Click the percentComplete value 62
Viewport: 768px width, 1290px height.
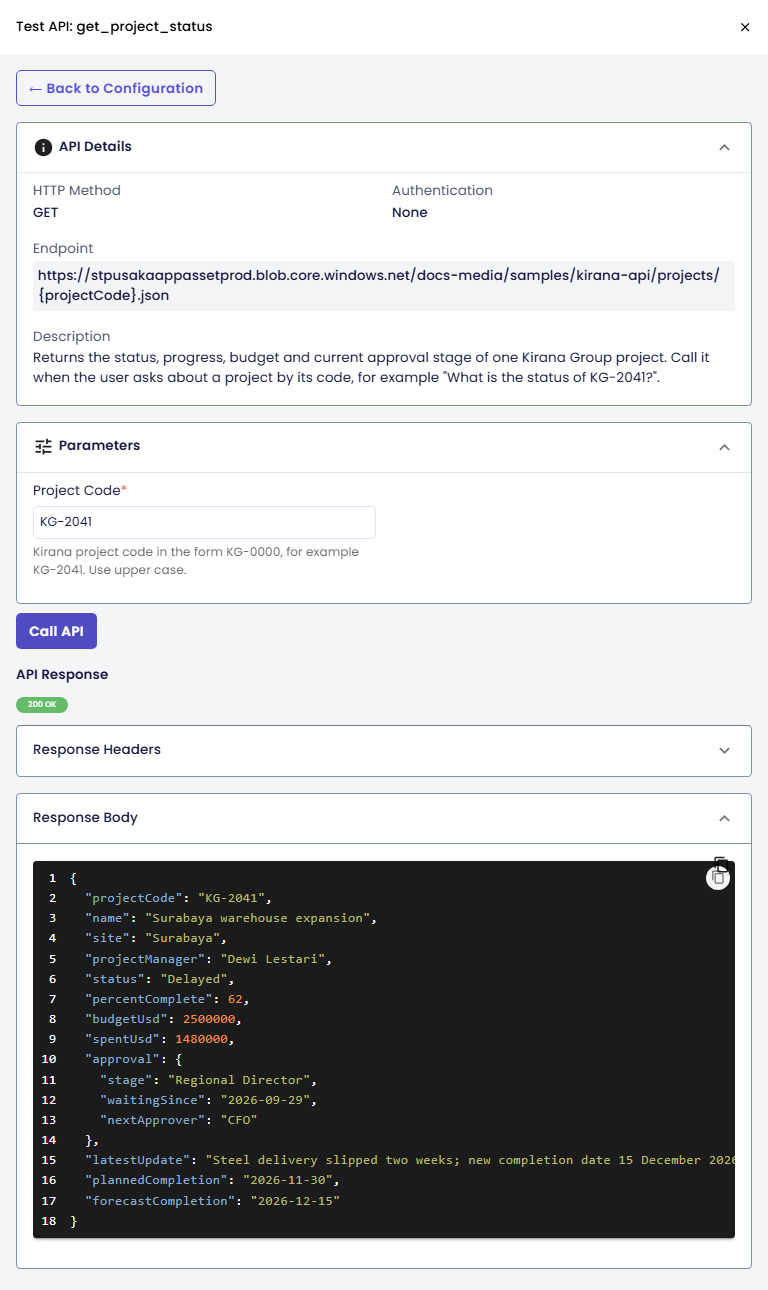(234, 999)
